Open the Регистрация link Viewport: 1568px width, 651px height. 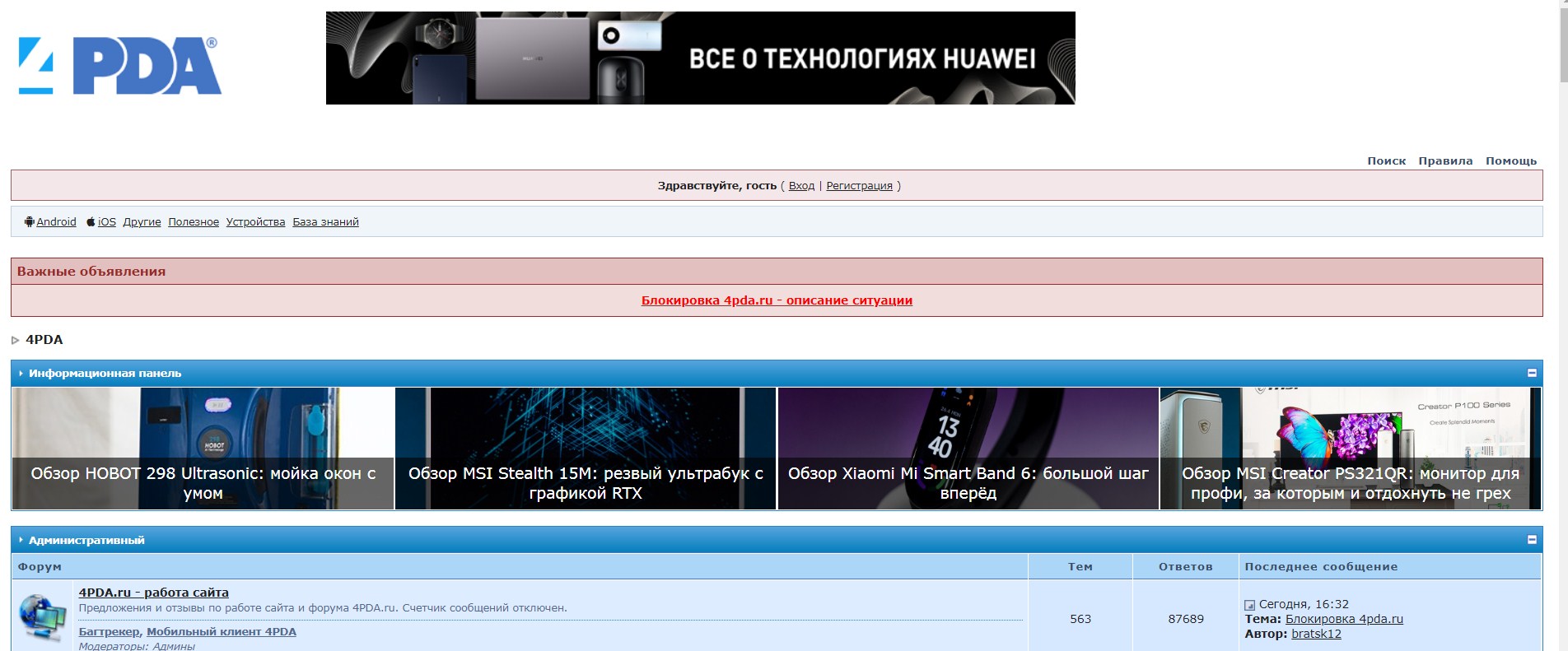click(859, 185)
